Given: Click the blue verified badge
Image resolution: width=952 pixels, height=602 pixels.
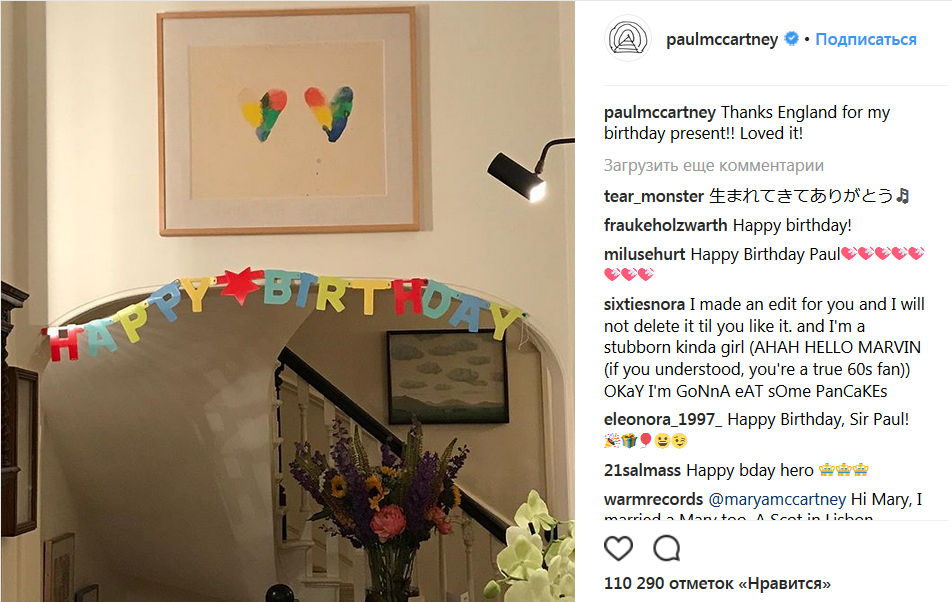Looking at the screenshot, I should click(x=791, y=40).
